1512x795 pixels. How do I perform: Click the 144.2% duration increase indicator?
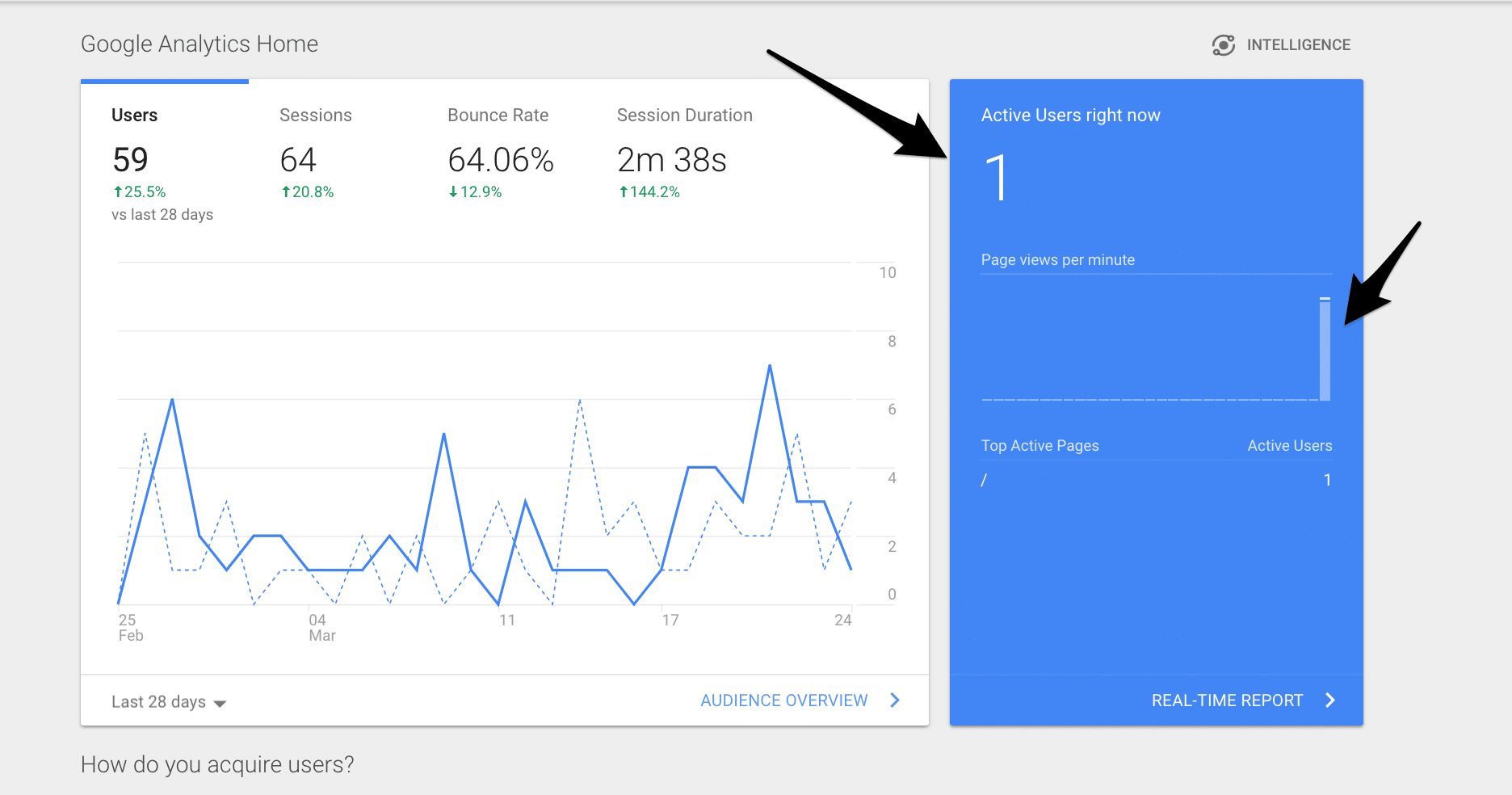click(649, 192)
